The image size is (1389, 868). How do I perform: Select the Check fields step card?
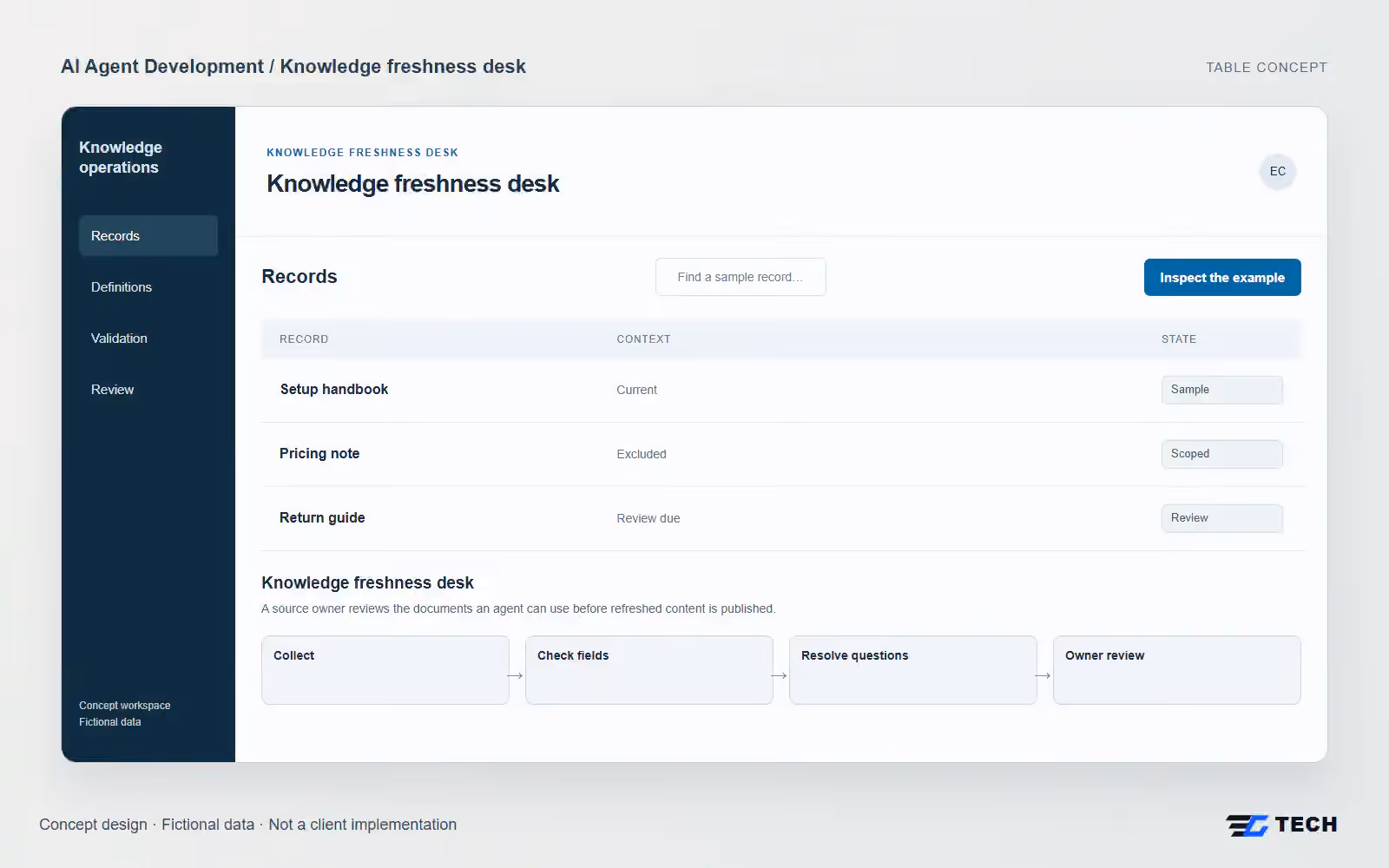(649, 670)
